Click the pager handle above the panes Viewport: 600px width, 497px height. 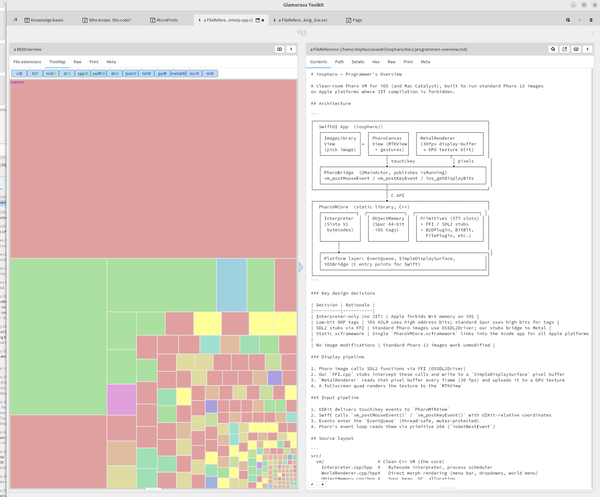[302, 33]
